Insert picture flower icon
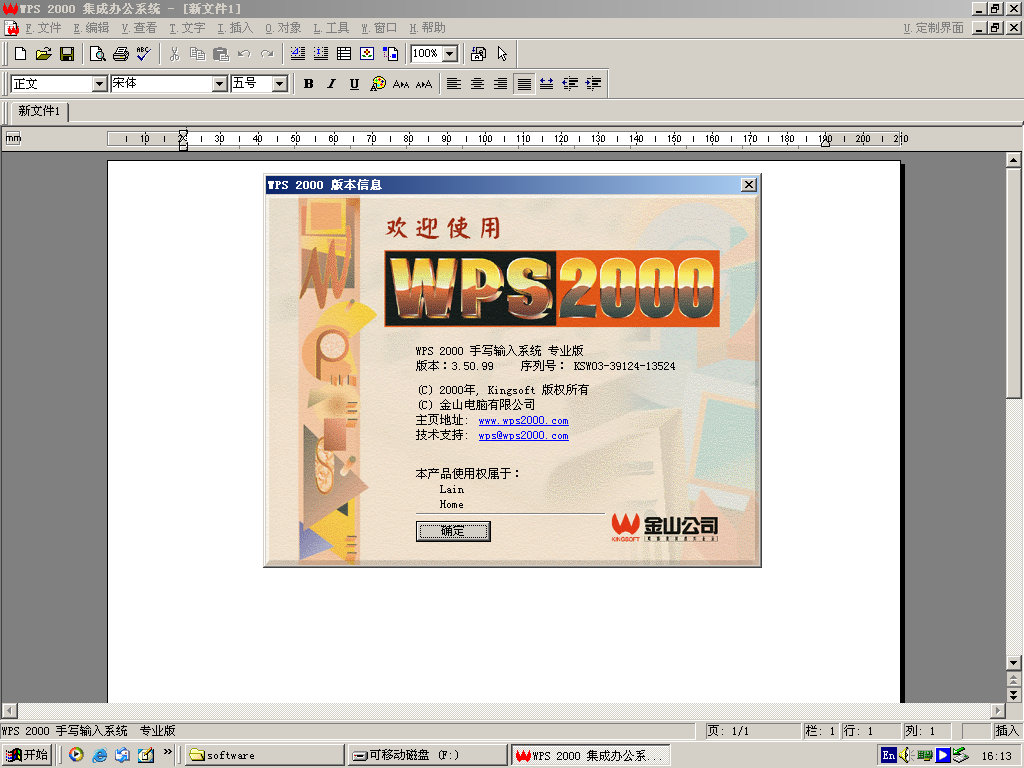 367,54
